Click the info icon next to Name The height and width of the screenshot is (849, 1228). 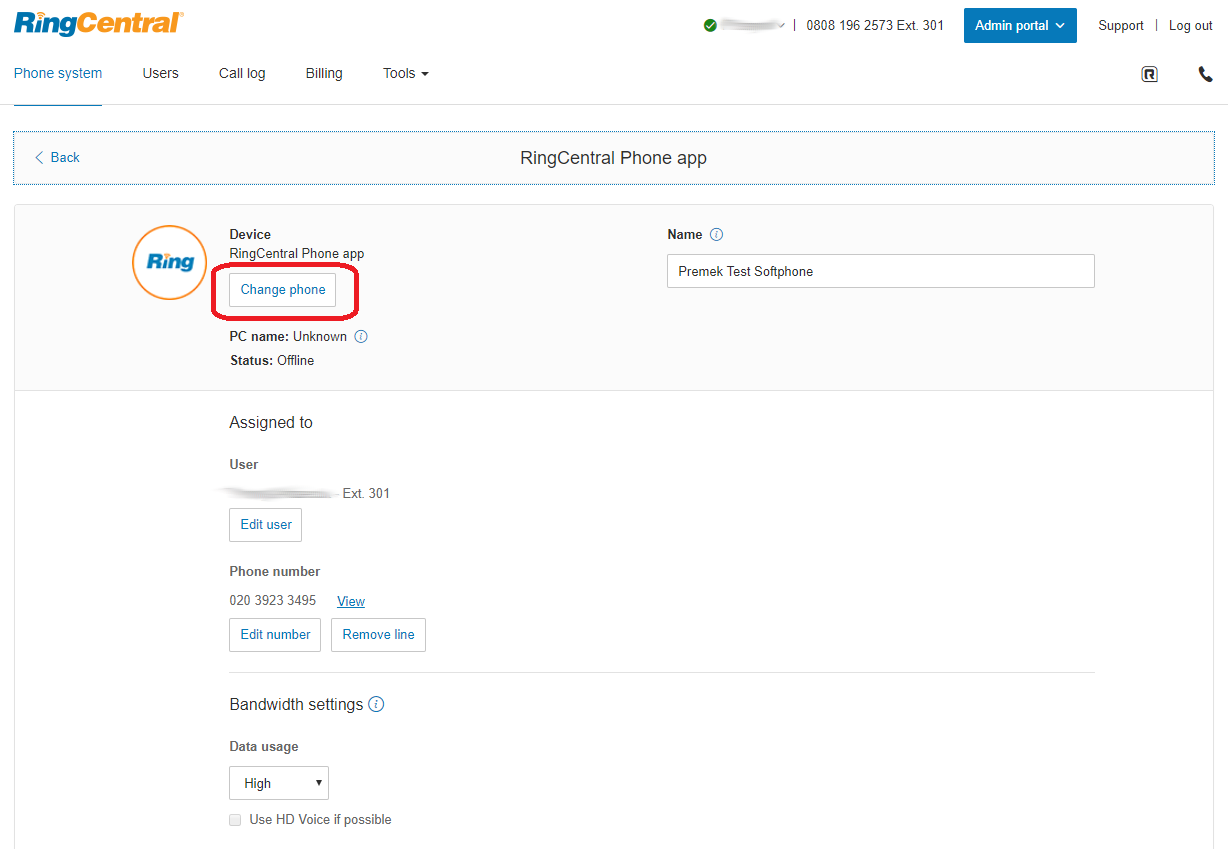tap(716, 235)
